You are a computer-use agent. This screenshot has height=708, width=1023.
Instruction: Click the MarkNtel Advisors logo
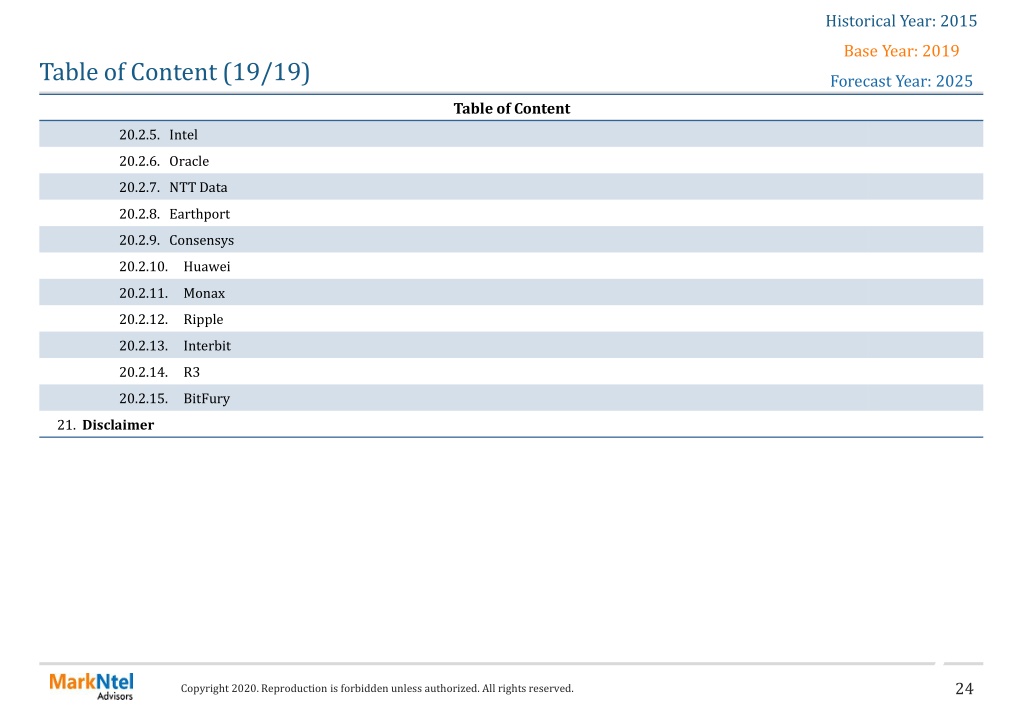pos(91,686)
